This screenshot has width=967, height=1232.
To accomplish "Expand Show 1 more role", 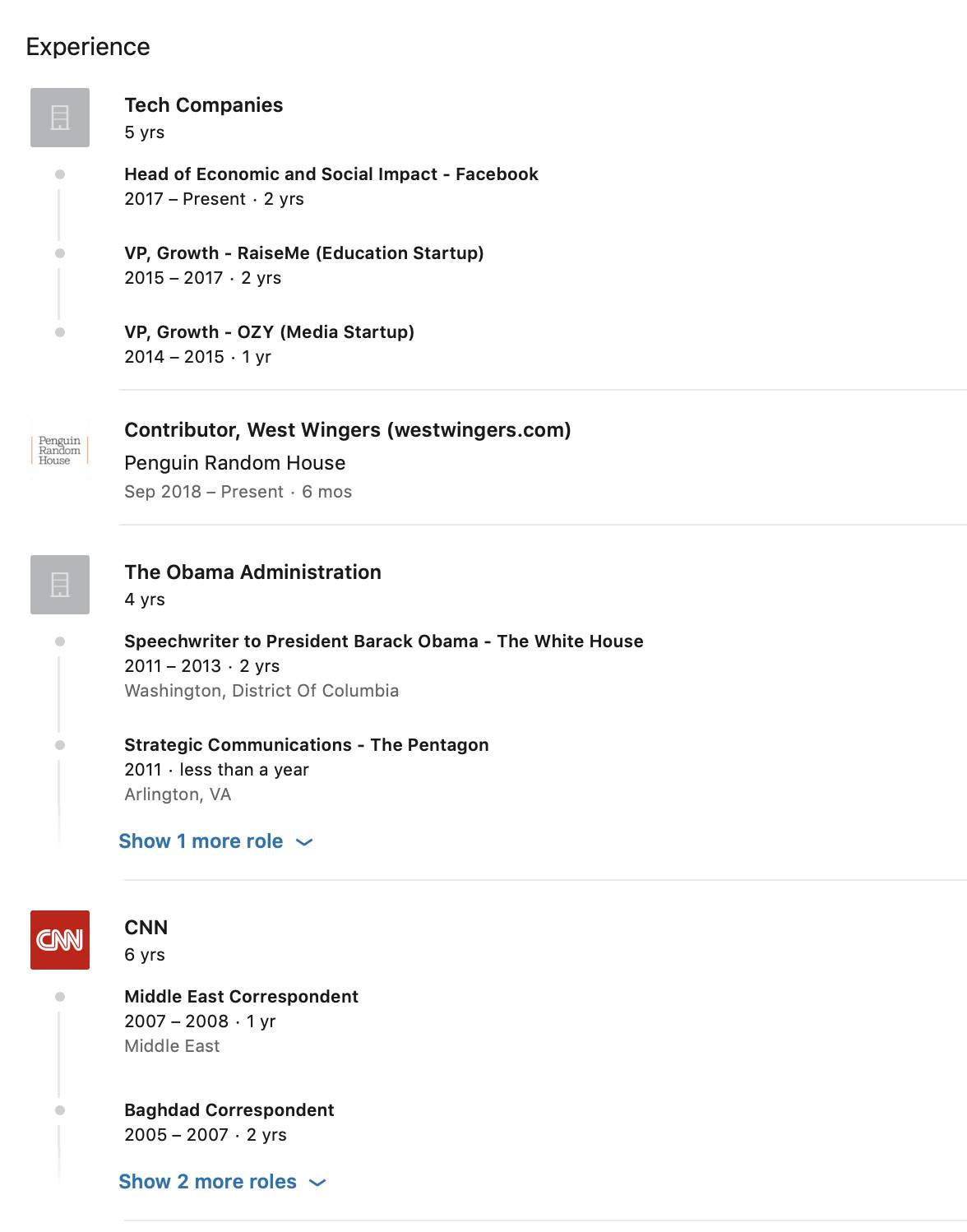I will [x=215, y=841].
